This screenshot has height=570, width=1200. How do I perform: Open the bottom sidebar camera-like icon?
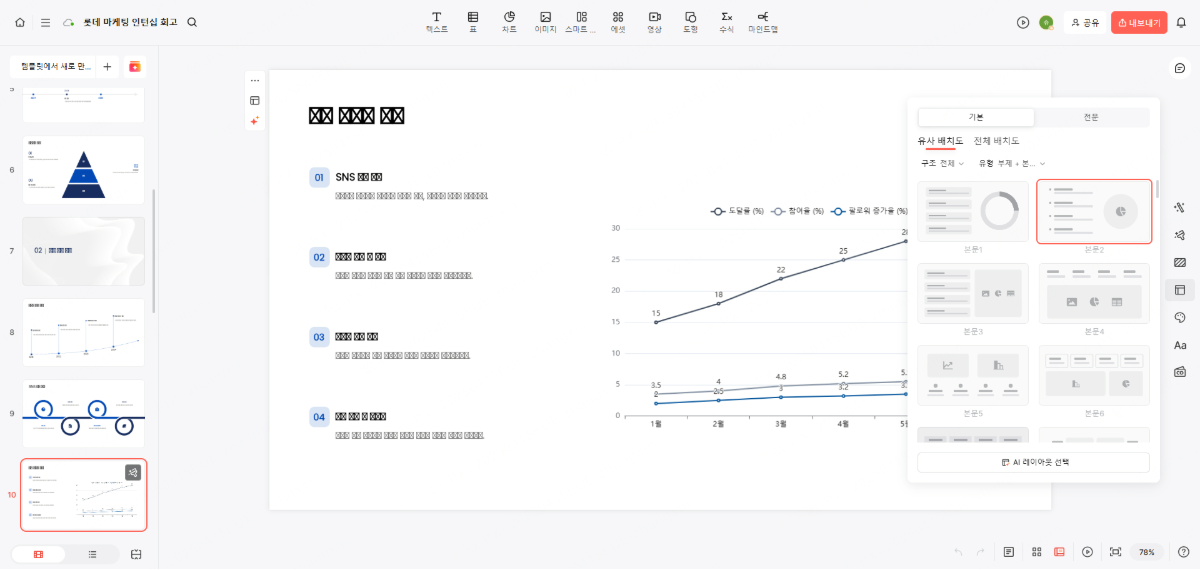(x=1180, y=372)
